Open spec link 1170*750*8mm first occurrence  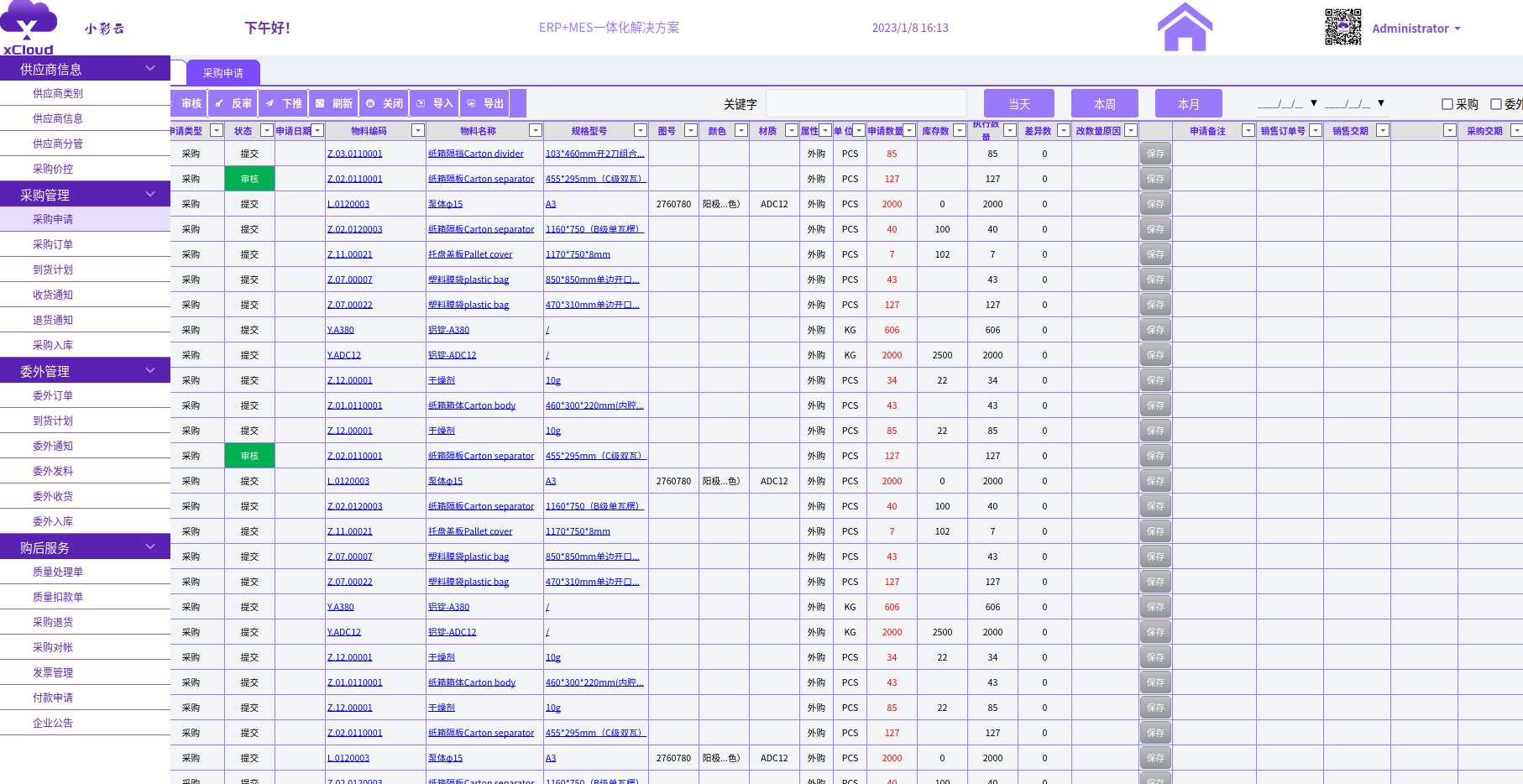(x=578, y=254)
